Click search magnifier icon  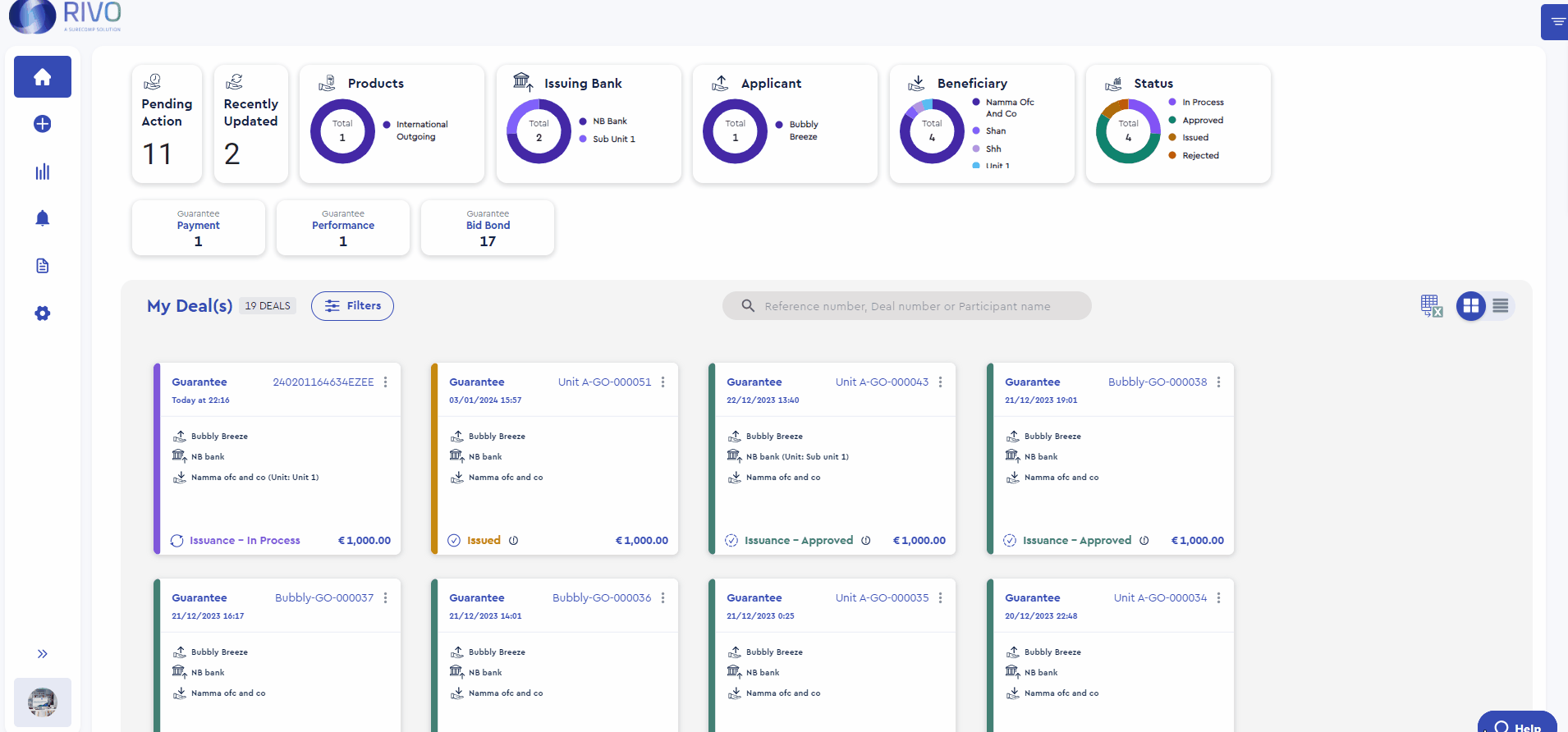coord(748,306)
